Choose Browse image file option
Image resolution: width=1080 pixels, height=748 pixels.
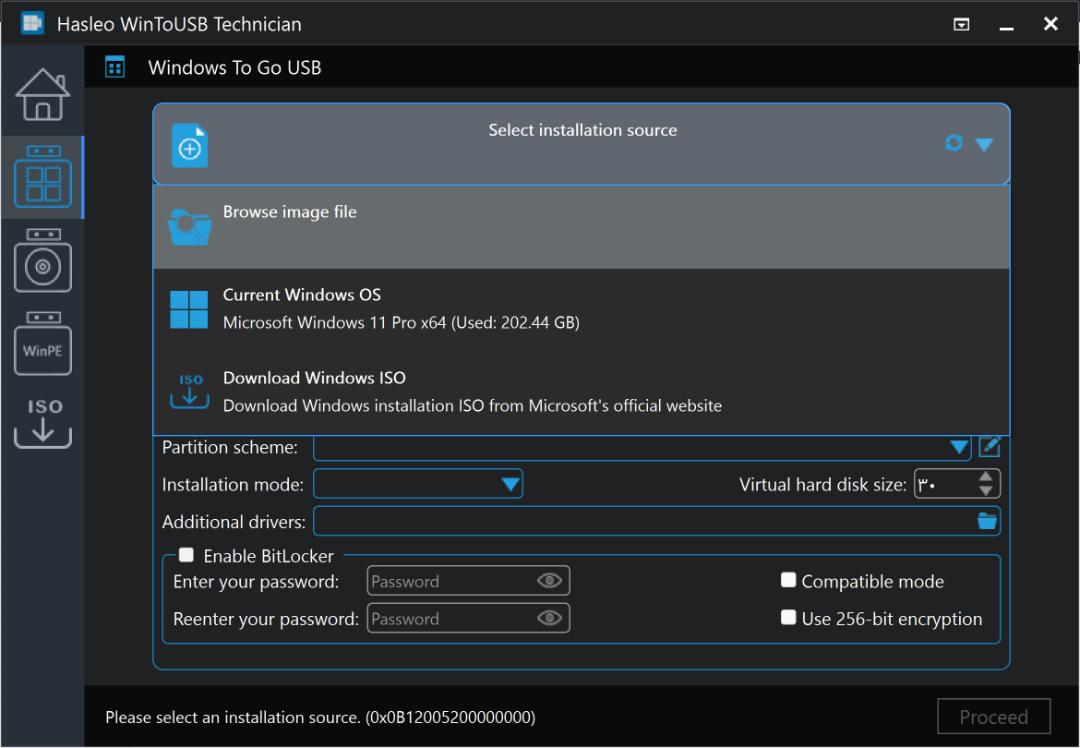581,227
